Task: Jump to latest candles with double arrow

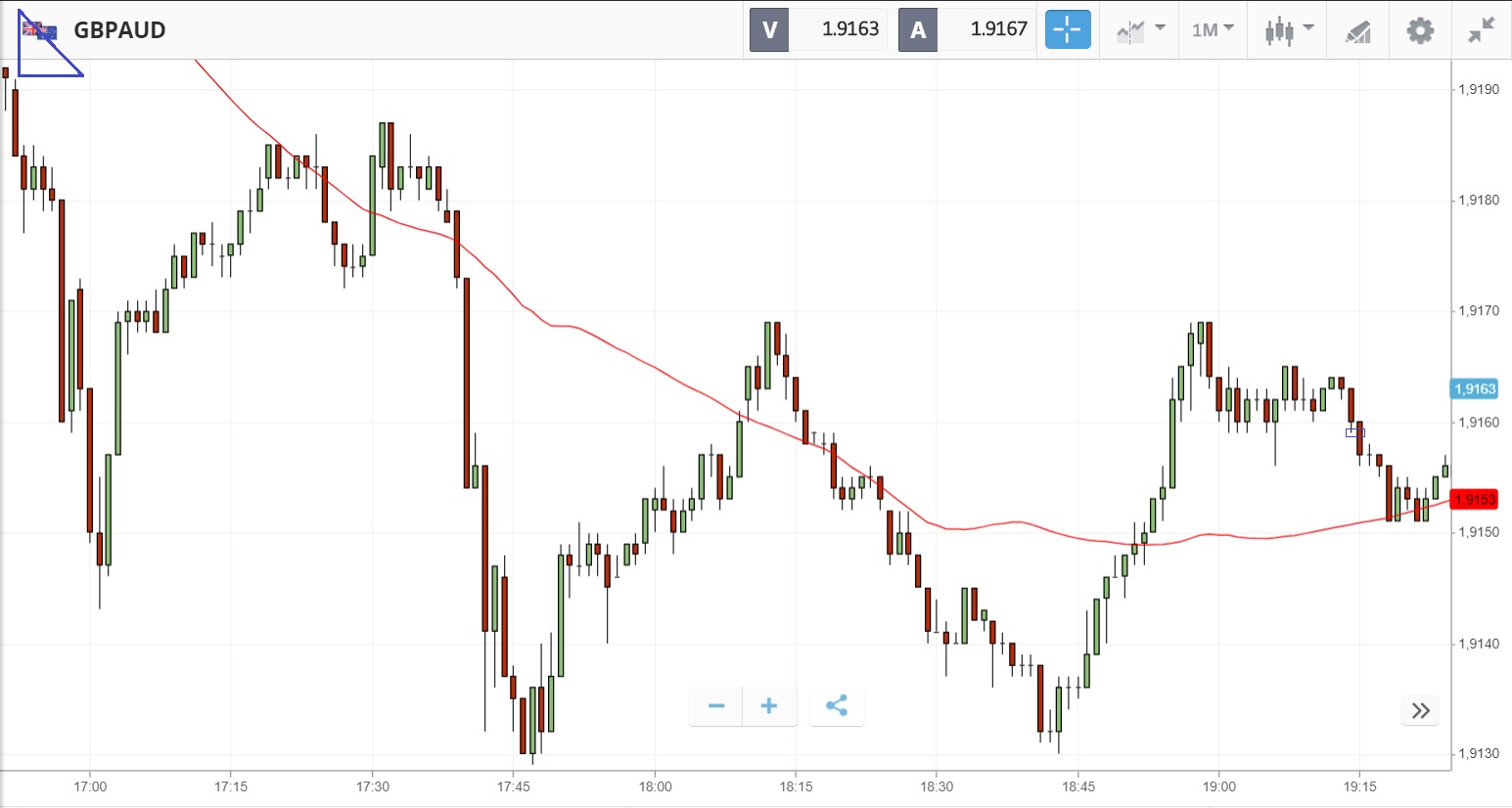Action: pyautogui.click(x=1421, y=710)
